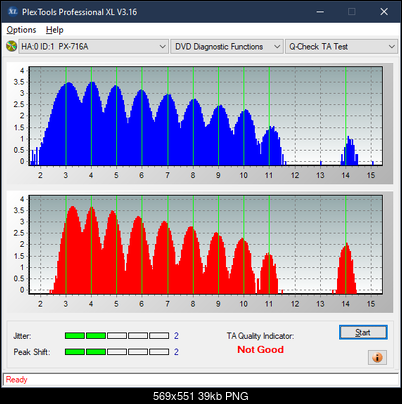
Task: Click the Ready status bar text
Action: coord(17,380)
